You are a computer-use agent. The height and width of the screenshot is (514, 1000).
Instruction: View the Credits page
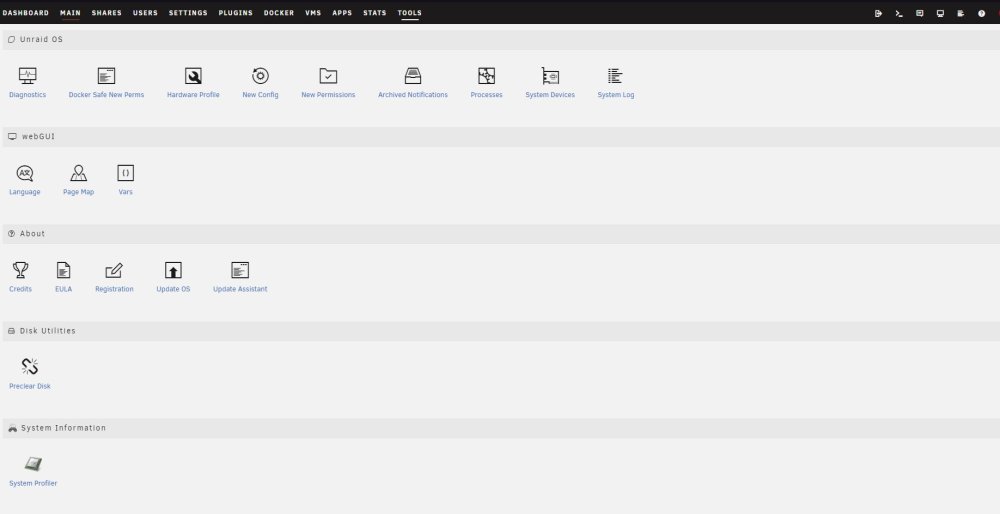[20, 277]
